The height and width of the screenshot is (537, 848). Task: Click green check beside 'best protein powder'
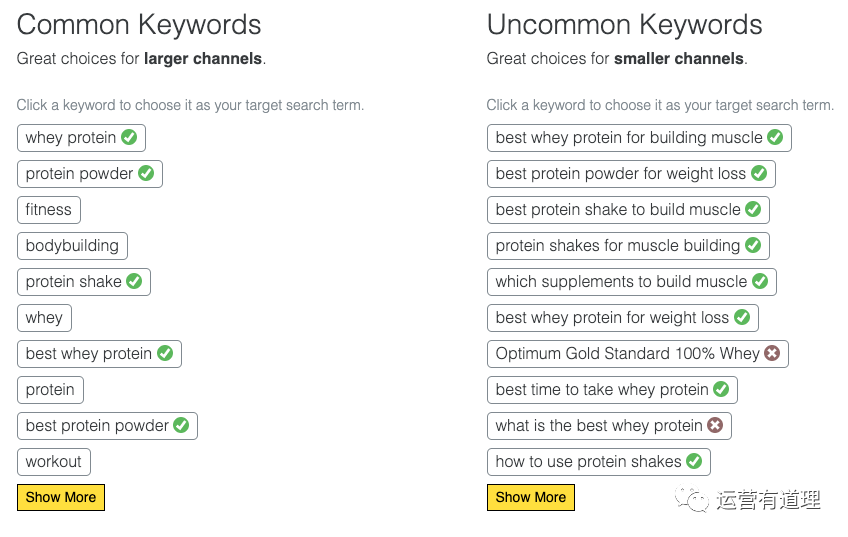(181, 425)
